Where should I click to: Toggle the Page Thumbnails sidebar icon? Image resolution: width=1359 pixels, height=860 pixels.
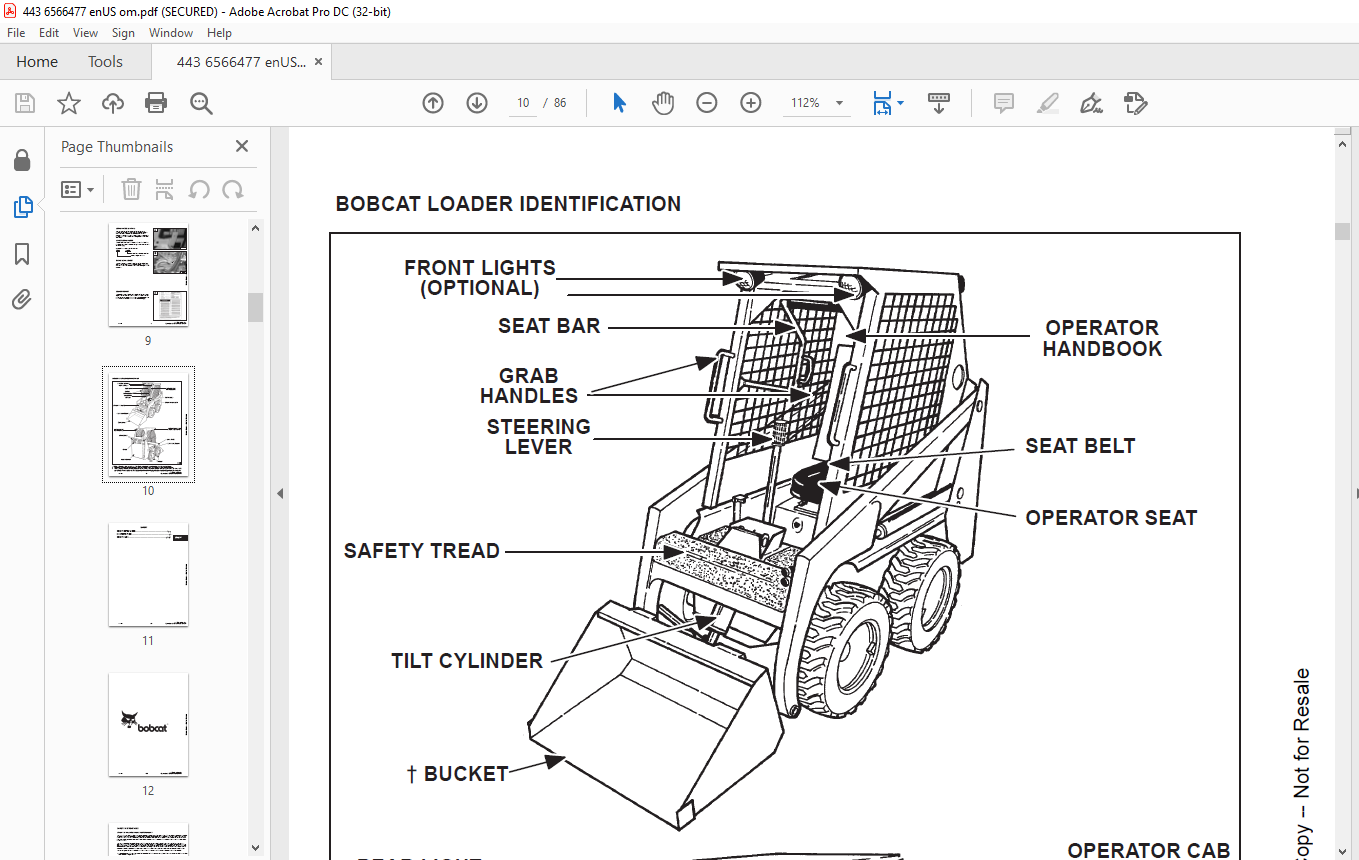pyautogui.click(x=22, y=207)
